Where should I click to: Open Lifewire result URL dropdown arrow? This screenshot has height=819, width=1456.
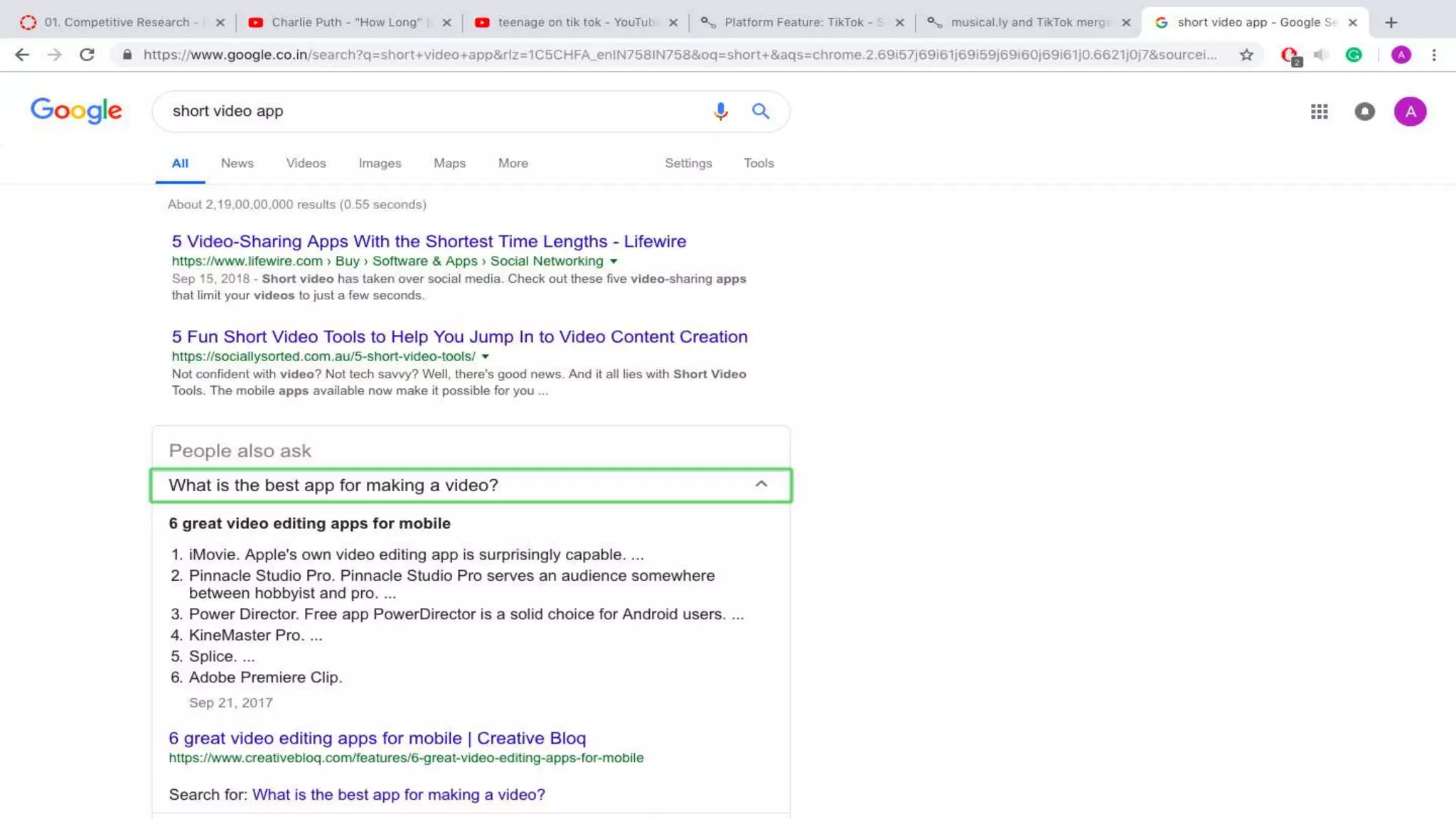pos(614,261)
